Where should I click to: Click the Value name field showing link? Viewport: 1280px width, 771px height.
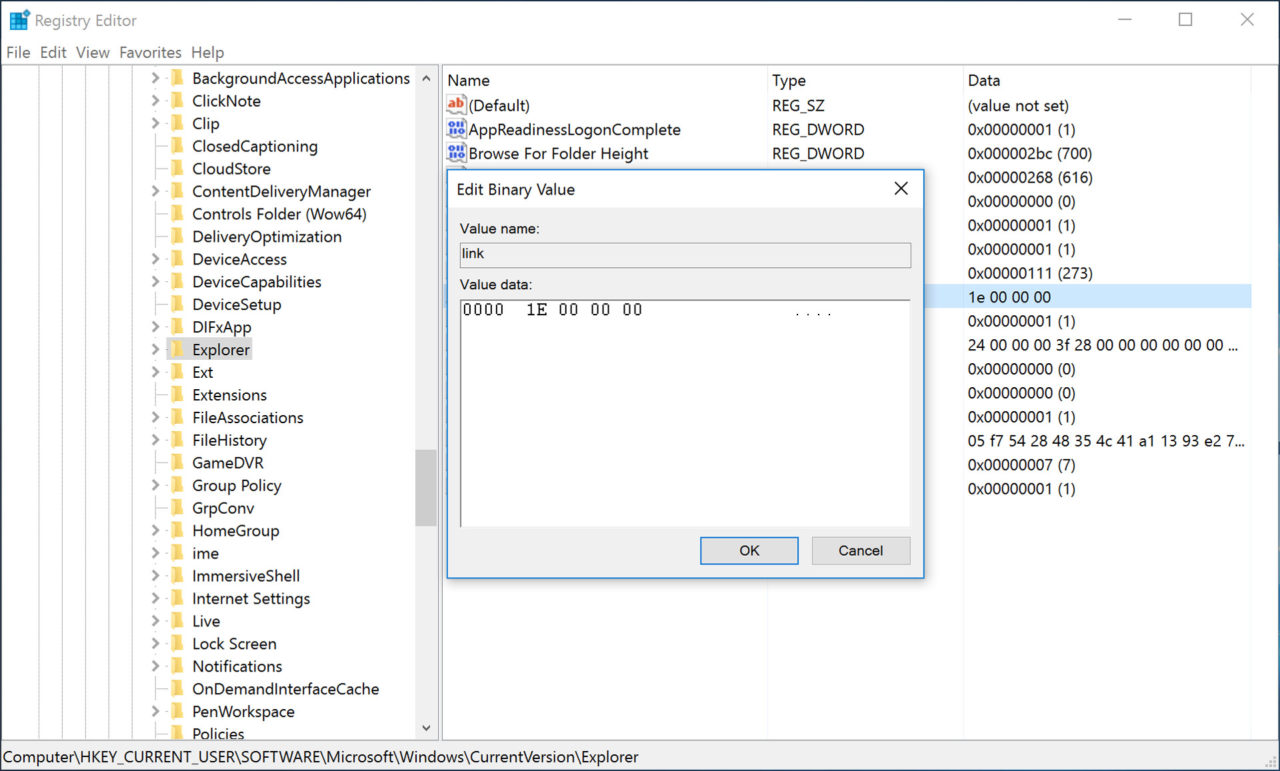pyautogui.click(x=685, y=254)
